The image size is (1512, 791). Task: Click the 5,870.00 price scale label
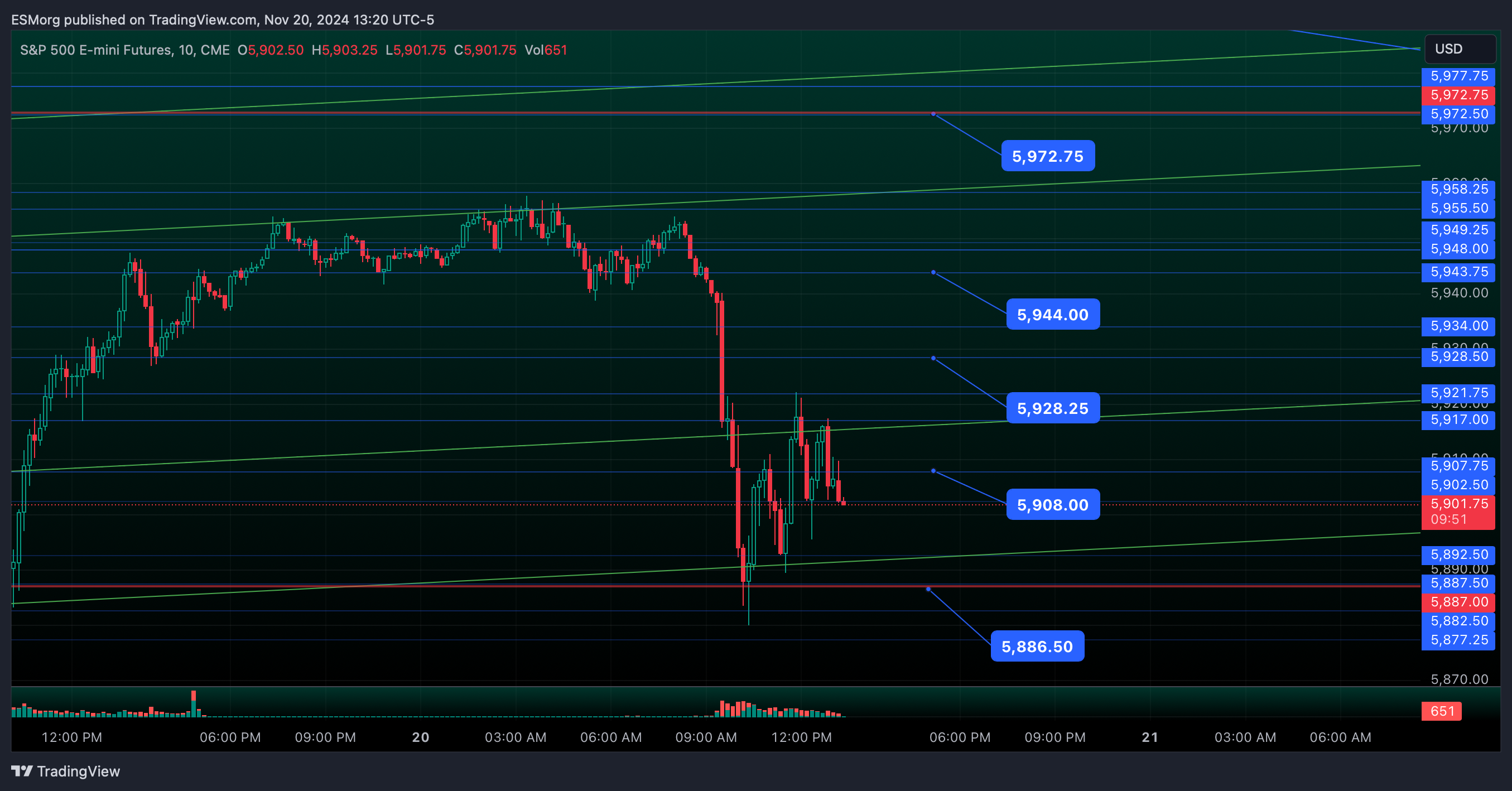pyautogui.click(x=1459, y=679)
